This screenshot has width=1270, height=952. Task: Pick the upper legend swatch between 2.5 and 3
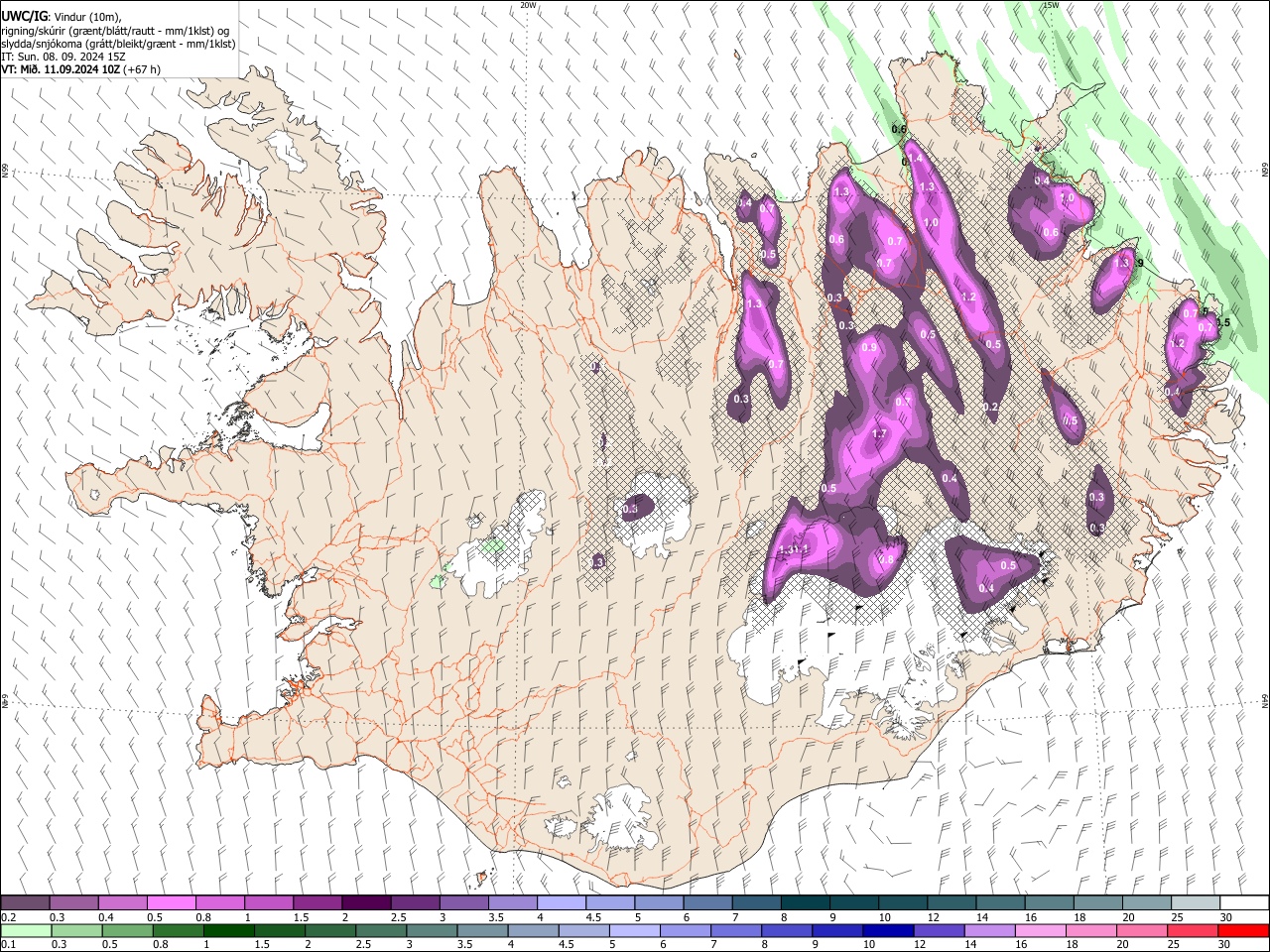pos(414,902)
